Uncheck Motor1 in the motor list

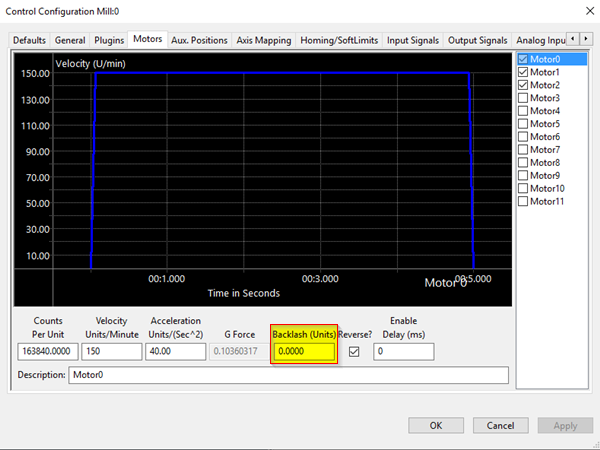click(x=523, y=72)
